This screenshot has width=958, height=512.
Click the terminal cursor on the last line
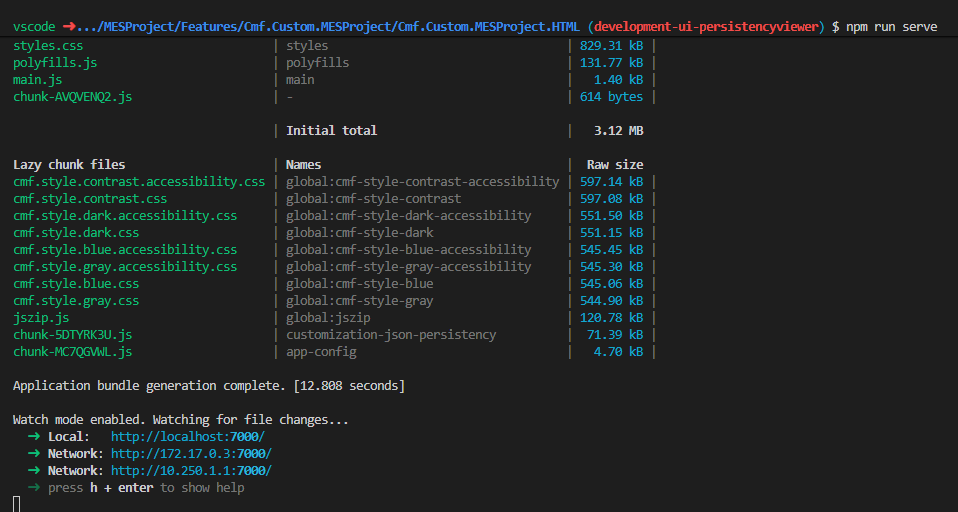(x=17, y=503)
